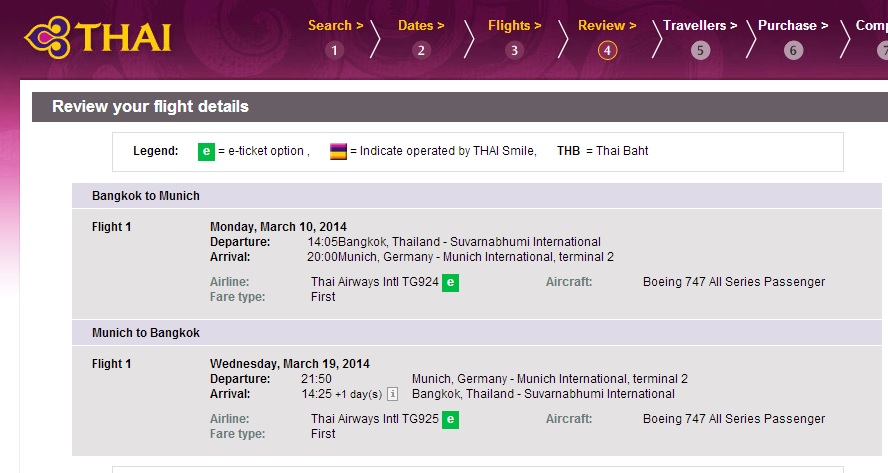Screen dimensions: 888x473
Task: Go back to the Search step
Action: point(335,26)
